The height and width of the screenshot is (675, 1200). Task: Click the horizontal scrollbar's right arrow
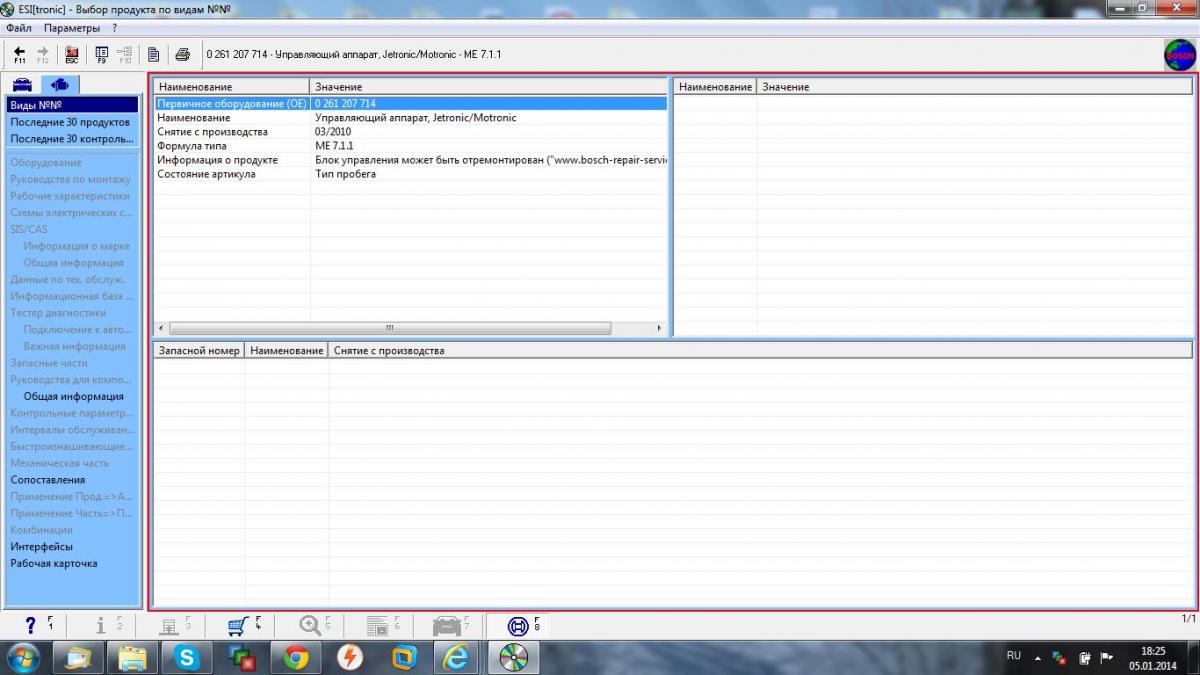click(659, 328)
